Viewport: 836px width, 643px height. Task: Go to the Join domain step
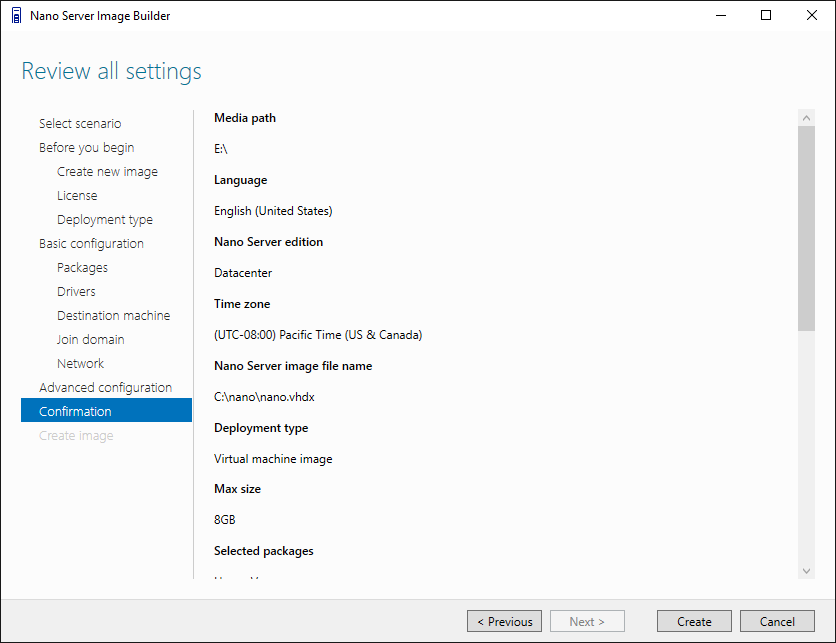[91, 340]
